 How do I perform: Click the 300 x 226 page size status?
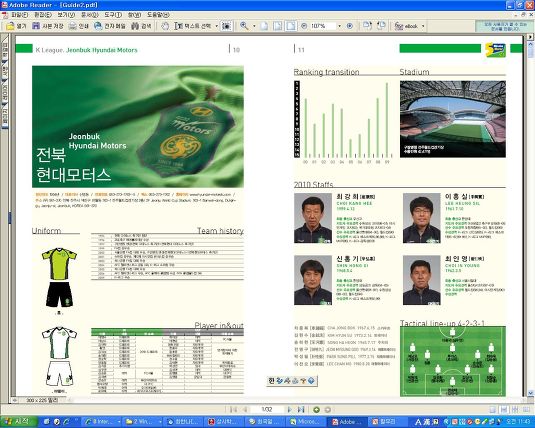pyautogui.click(x=42, y=400)
